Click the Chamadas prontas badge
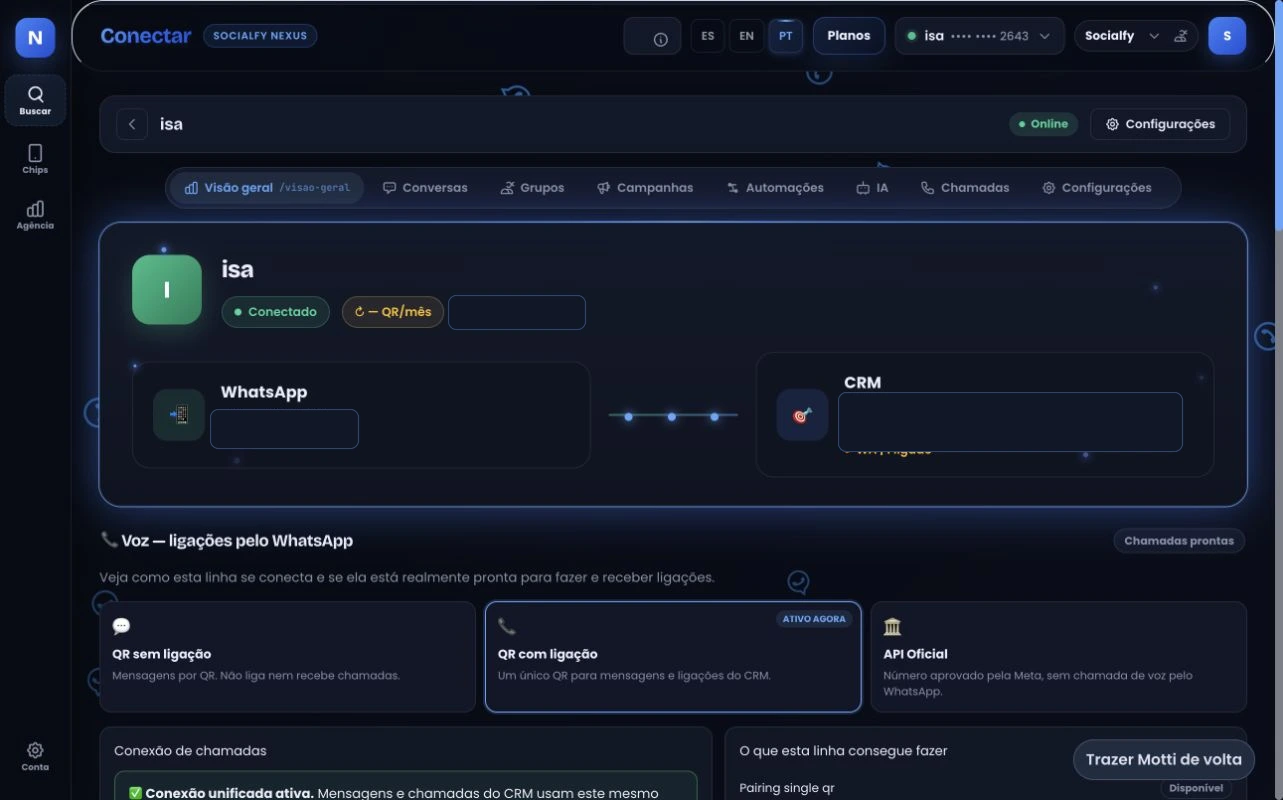The image size is (1283, 800). coord(1179,541)
